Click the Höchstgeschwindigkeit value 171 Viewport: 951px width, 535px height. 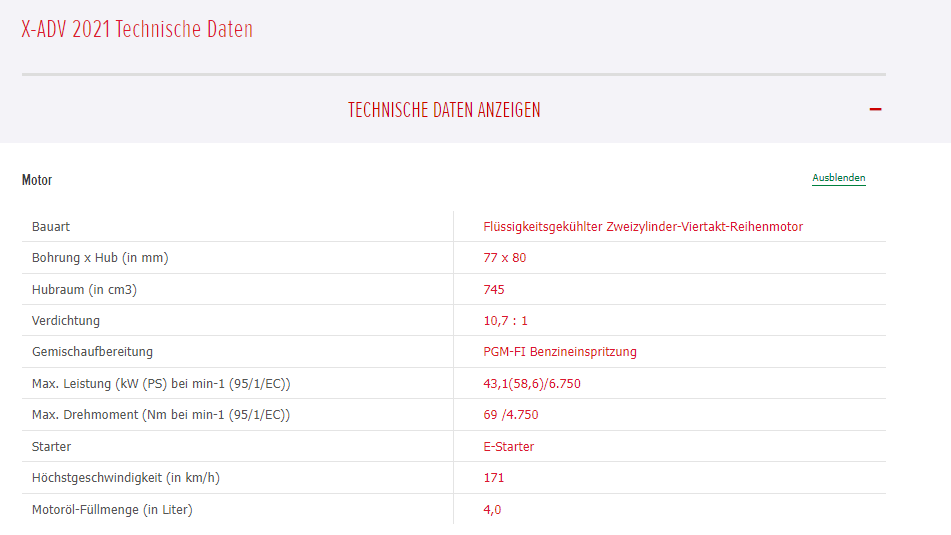pyautogui.click(x=494, y=478)
